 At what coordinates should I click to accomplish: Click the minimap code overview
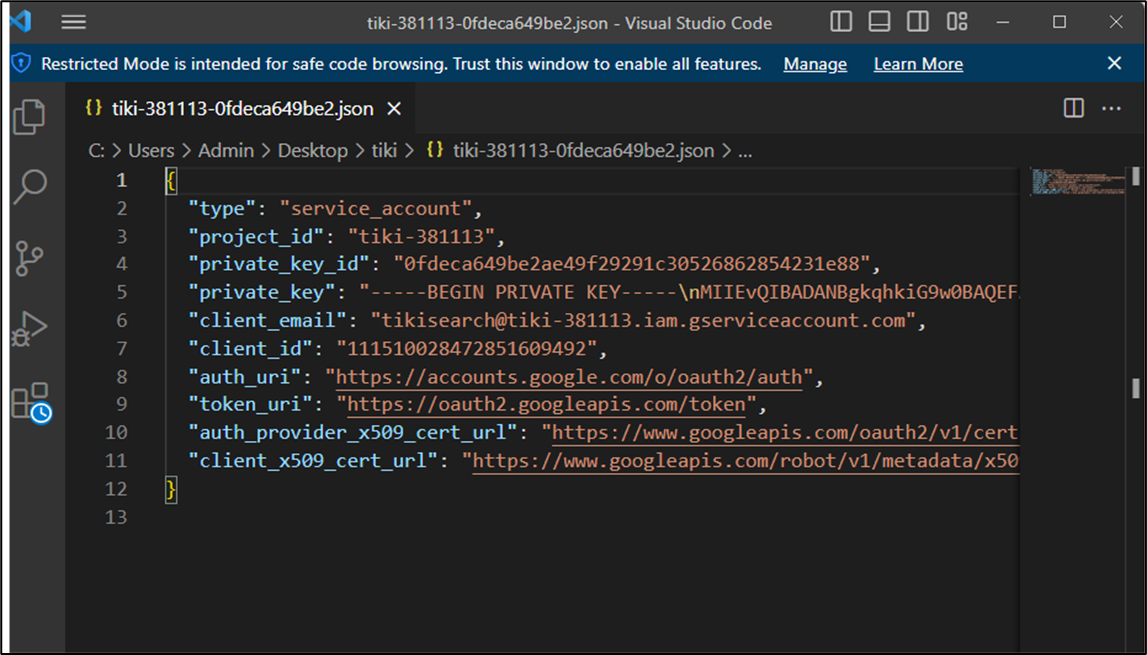[x=1078, y=182]
